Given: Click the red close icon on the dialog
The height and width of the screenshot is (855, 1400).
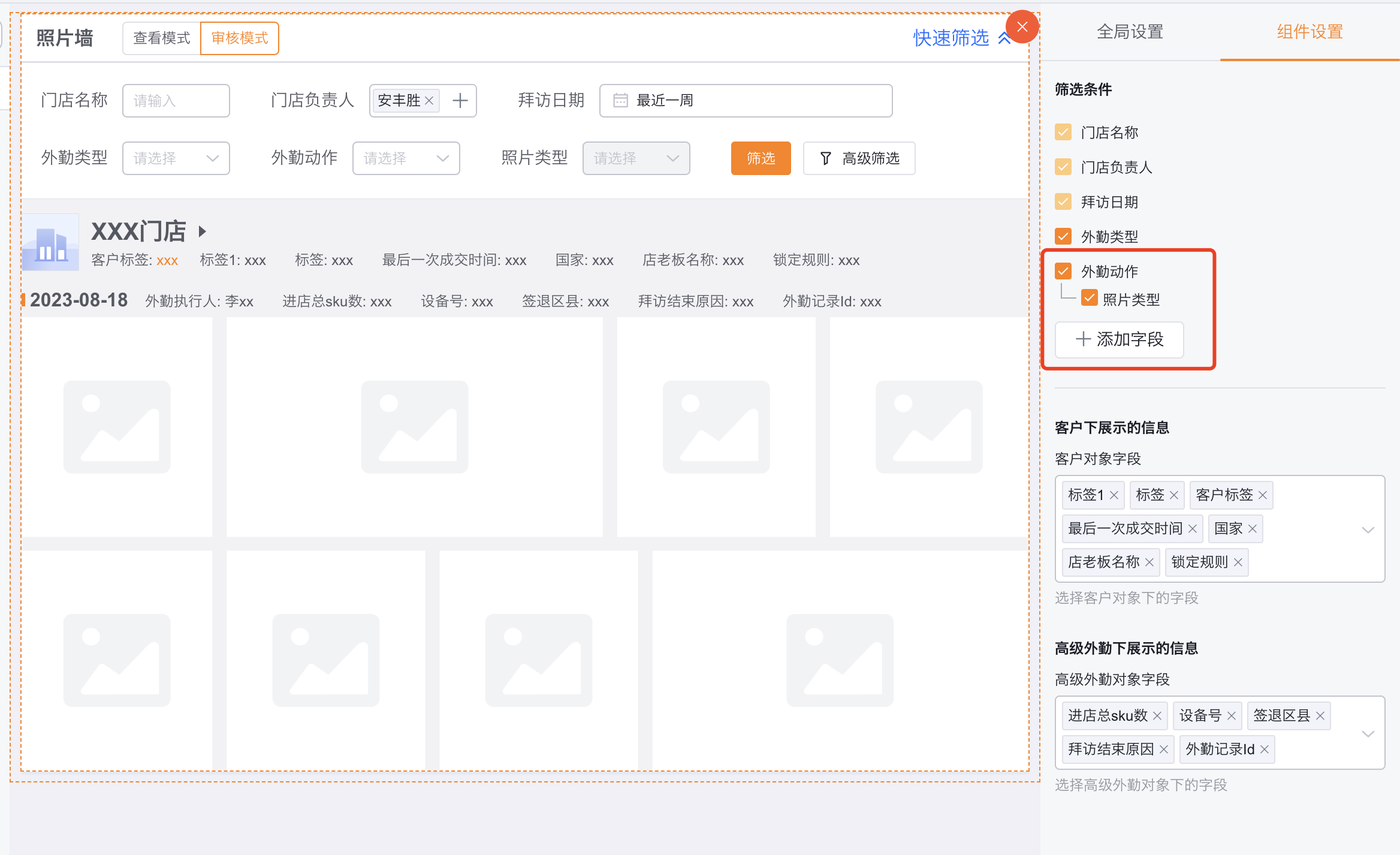Looking at the screenshot, I should (x=1022, y=26).
